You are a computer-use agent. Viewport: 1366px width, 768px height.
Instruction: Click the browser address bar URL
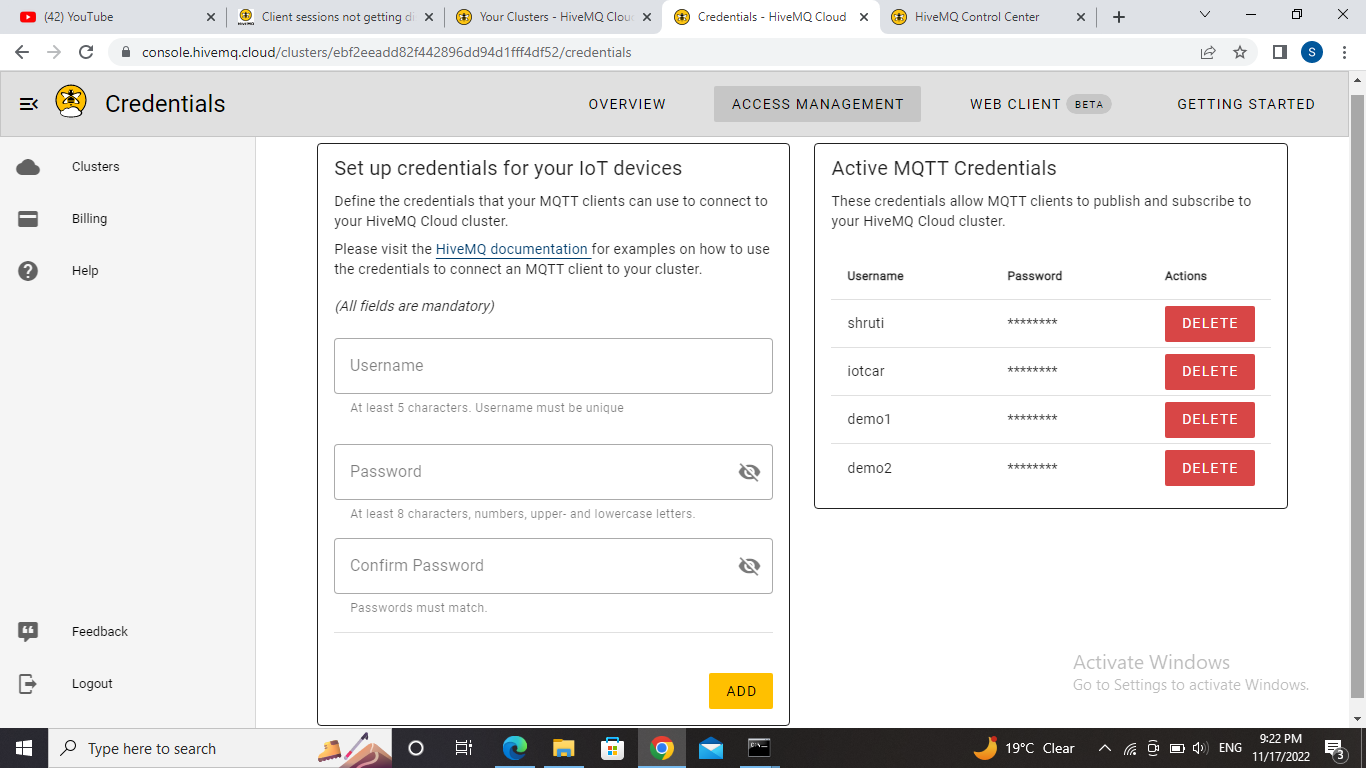[x=386, y=52]
